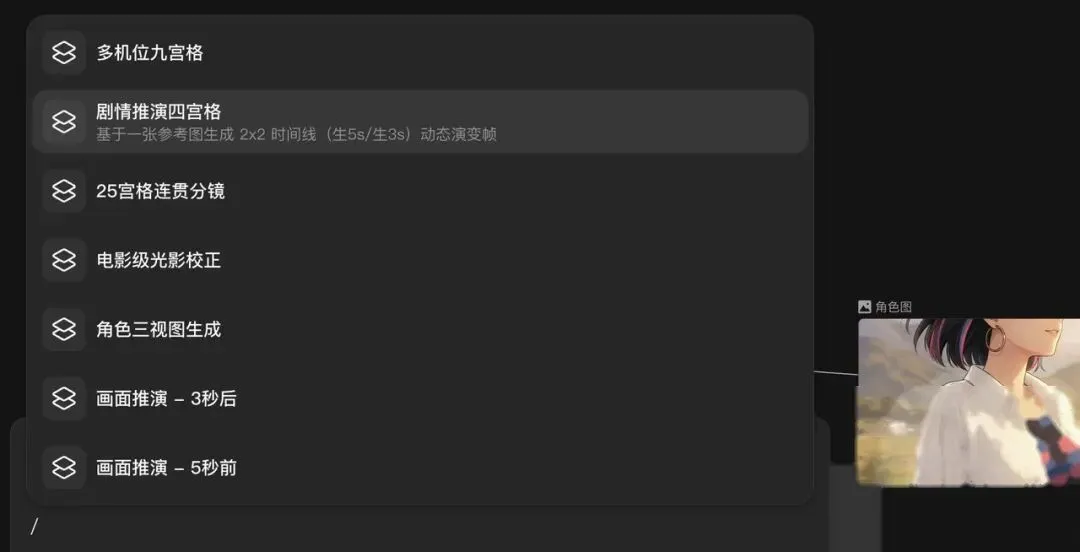The height and width of the screenshot is (552, 1080).
Task: Click the 角色图 node label
Action: click(x=893, y=307)
